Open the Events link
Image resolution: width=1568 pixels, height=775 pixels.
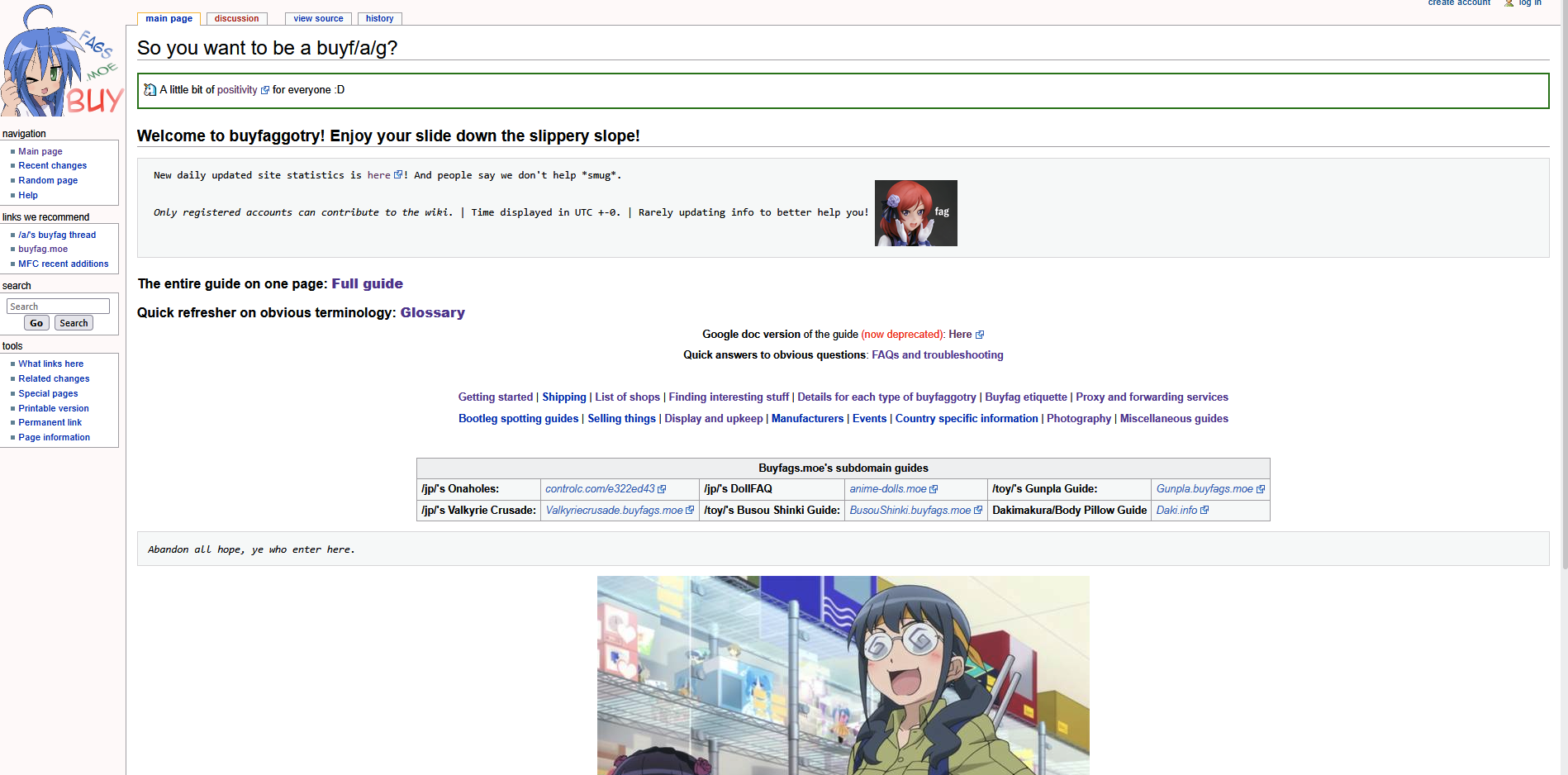(869, 419)
